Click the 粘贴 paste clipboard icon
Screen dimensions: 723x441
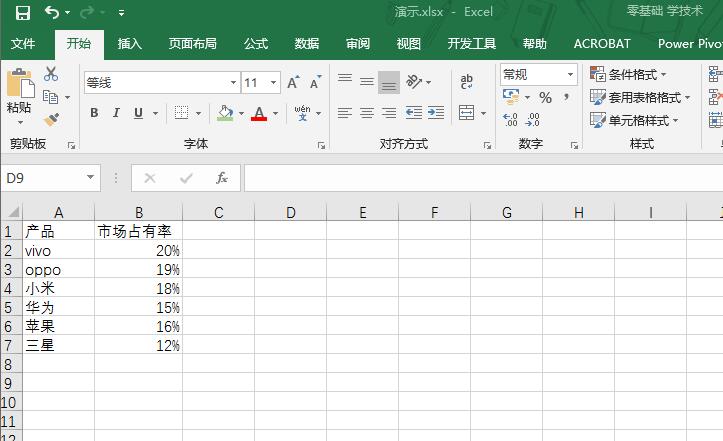pos(19,83)
